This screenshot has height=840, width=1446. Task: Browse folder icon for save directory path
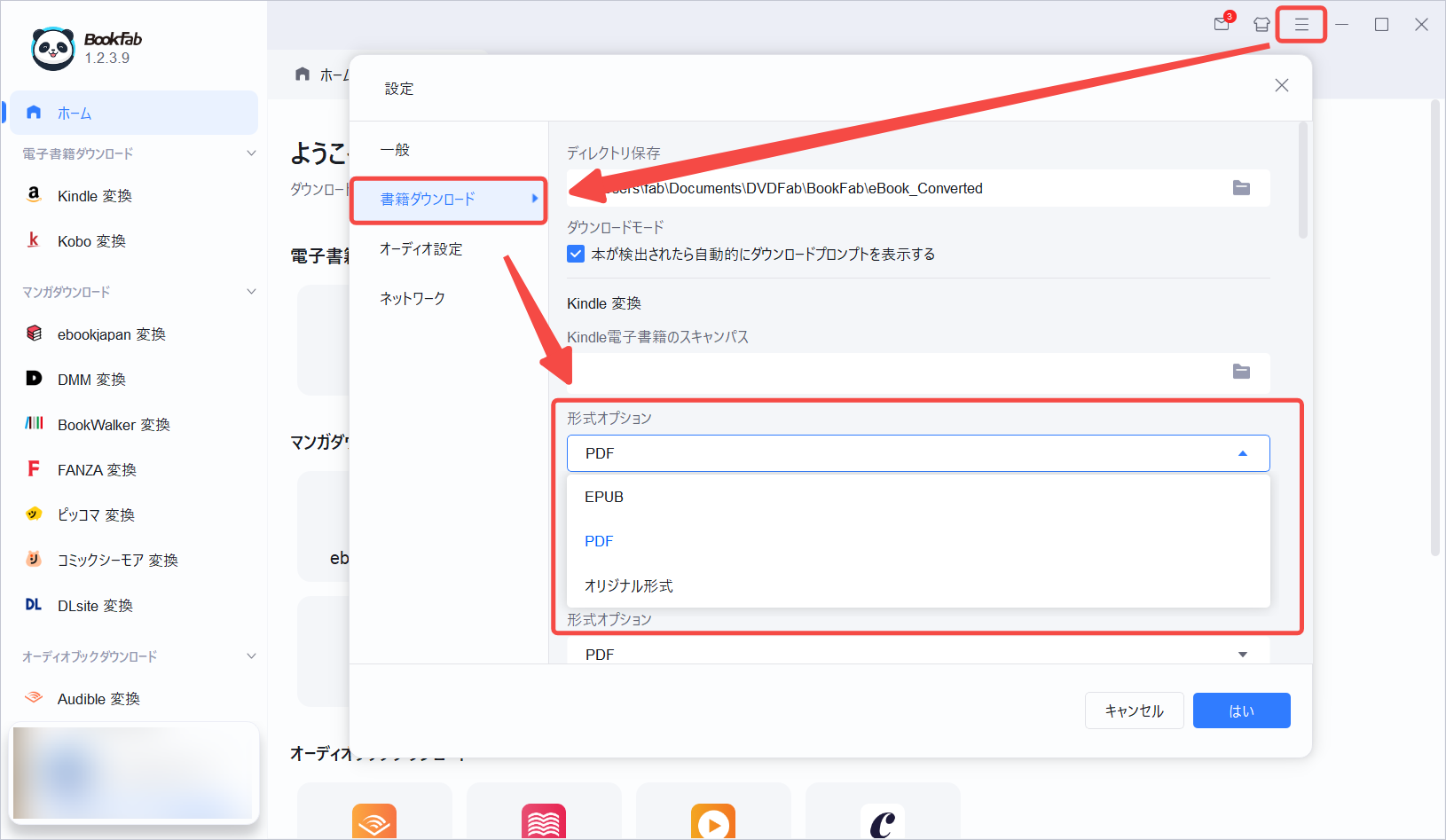[x=1241, y=188]
